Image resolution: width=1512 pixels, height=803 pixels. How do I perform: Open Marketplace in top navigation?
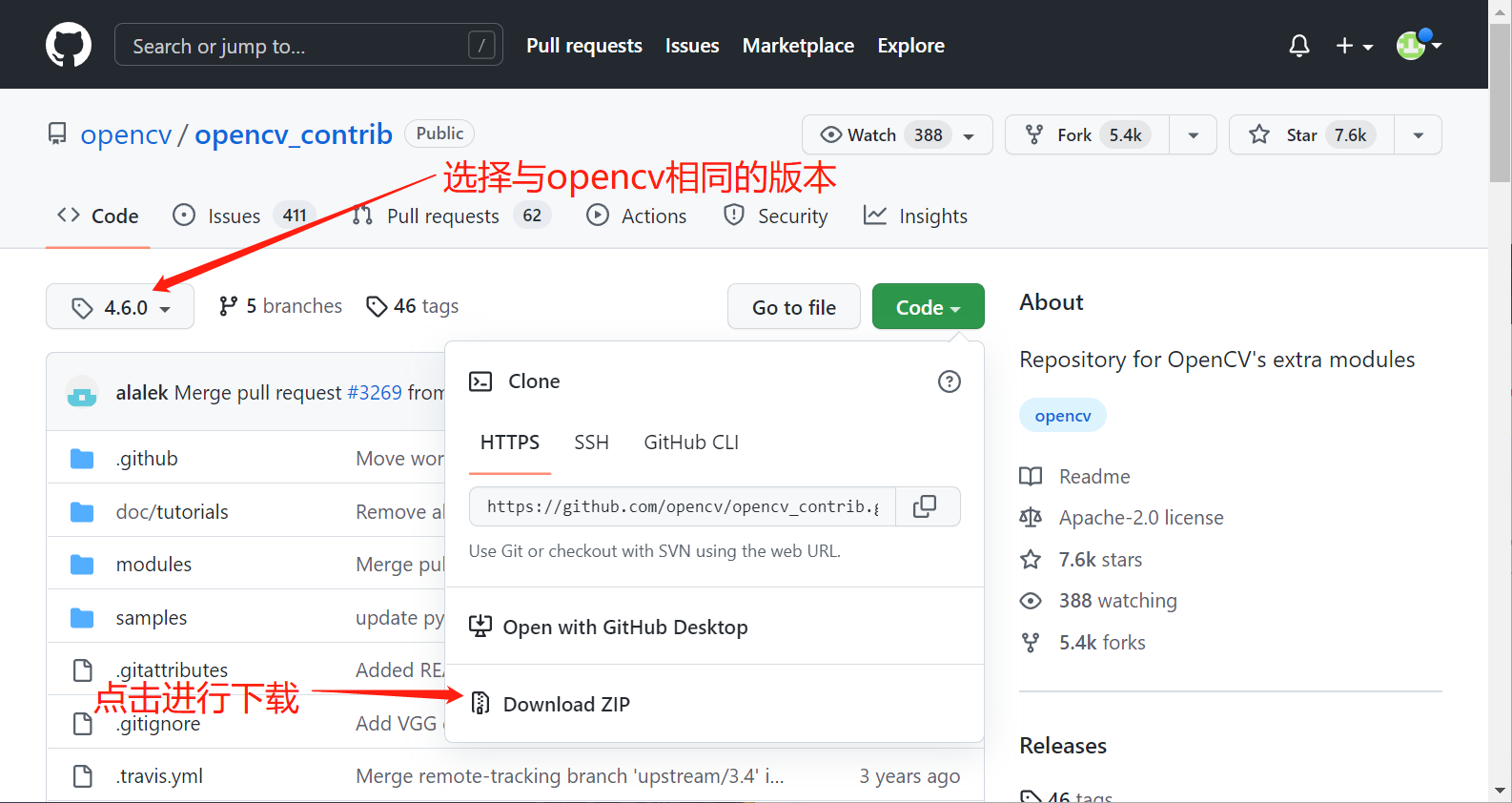pos(798,46)
